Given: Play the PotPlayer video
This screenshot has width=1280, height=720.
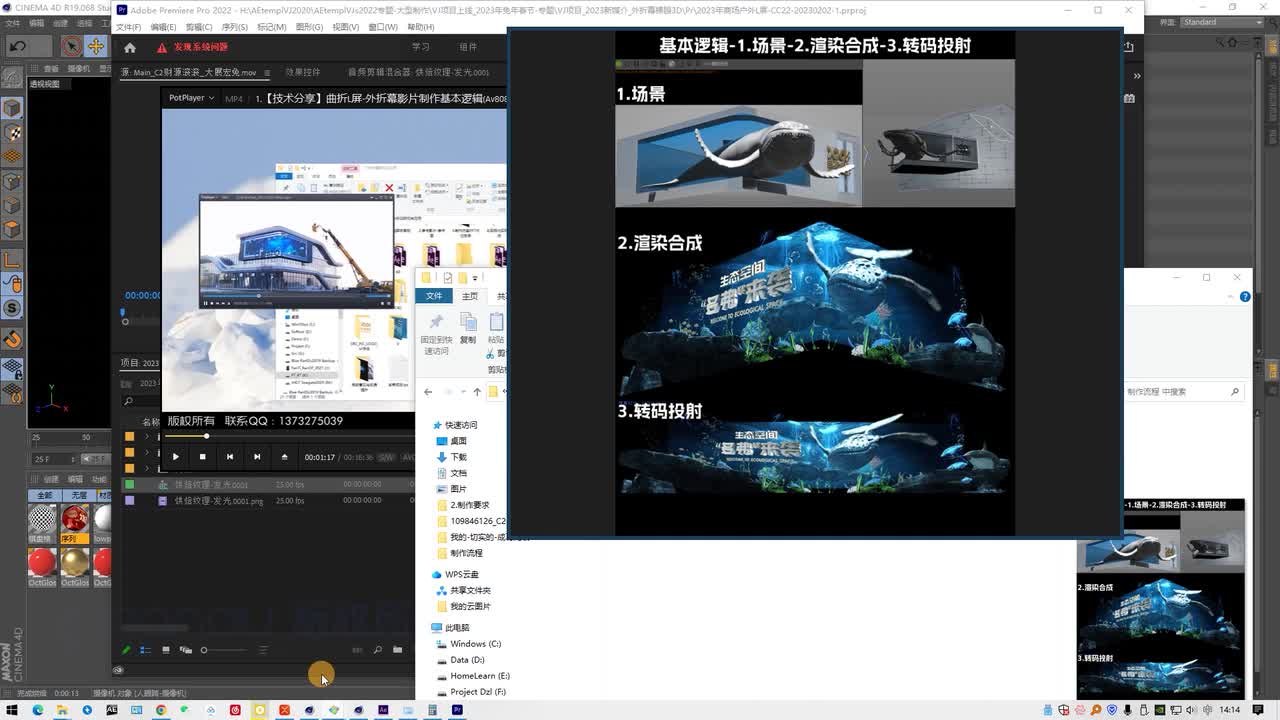Looking at the screenshot, I should pyautogui.click(x=176, y=457).
